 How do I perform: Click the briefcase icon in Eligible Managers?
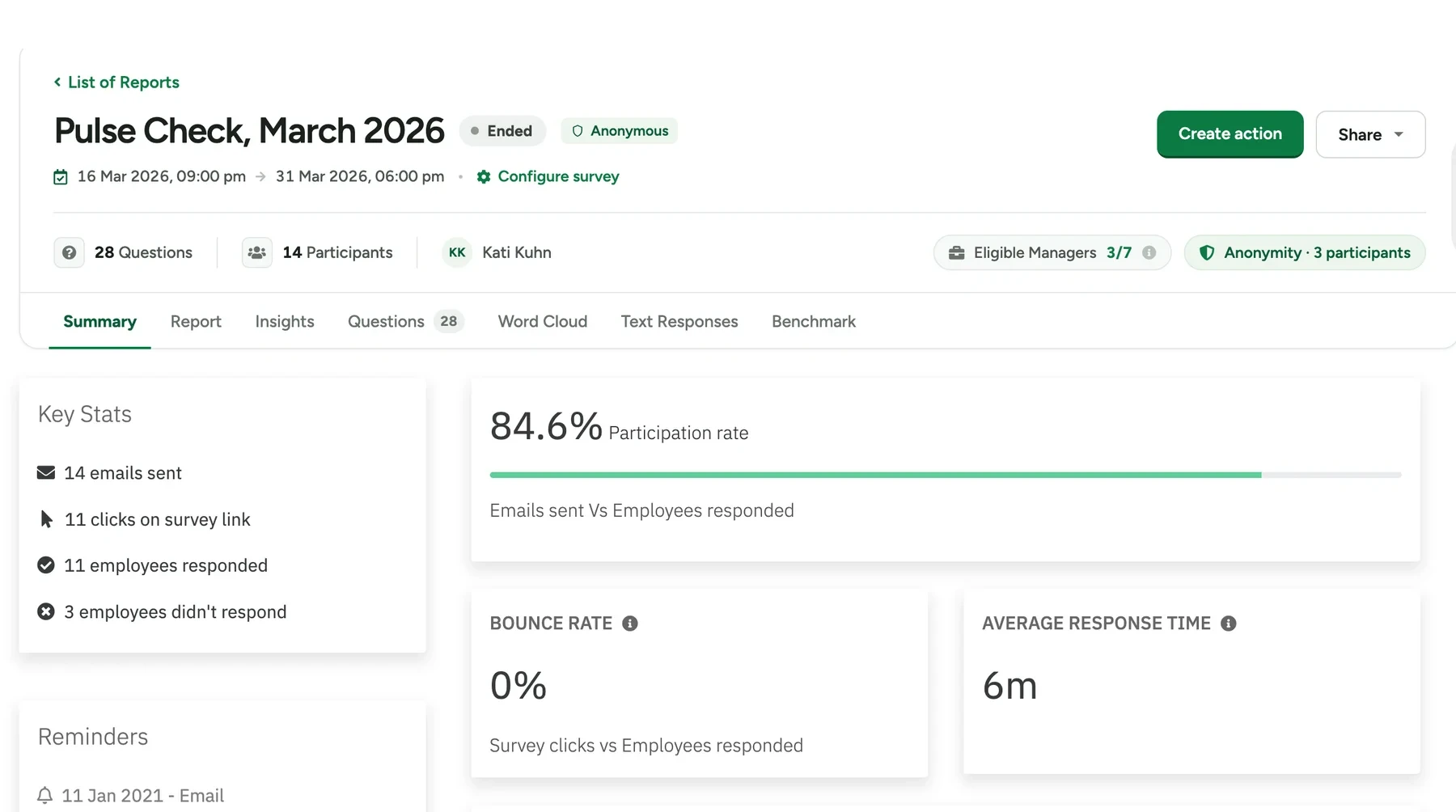pos(956,252)
